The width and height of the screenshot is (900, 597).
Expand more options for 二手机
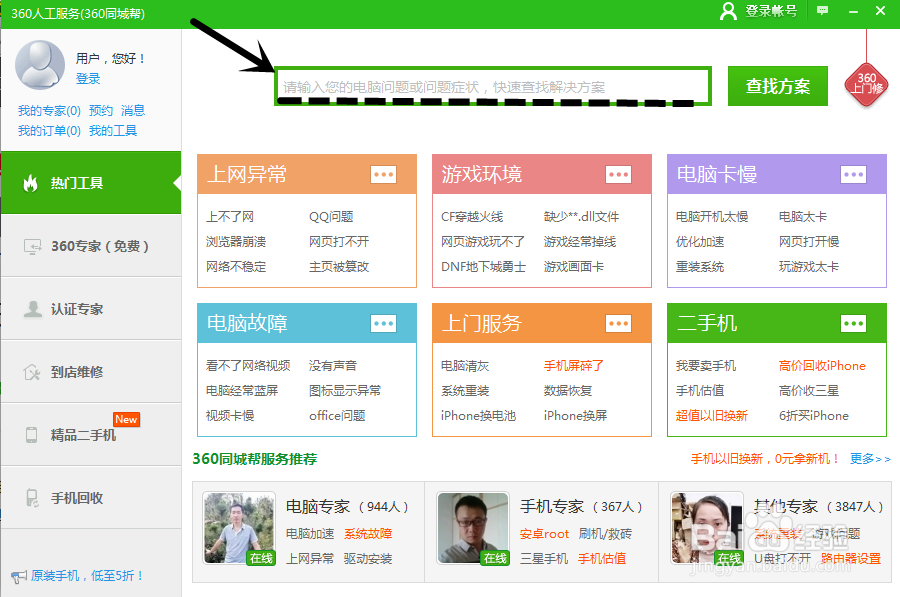coord(854,323)
